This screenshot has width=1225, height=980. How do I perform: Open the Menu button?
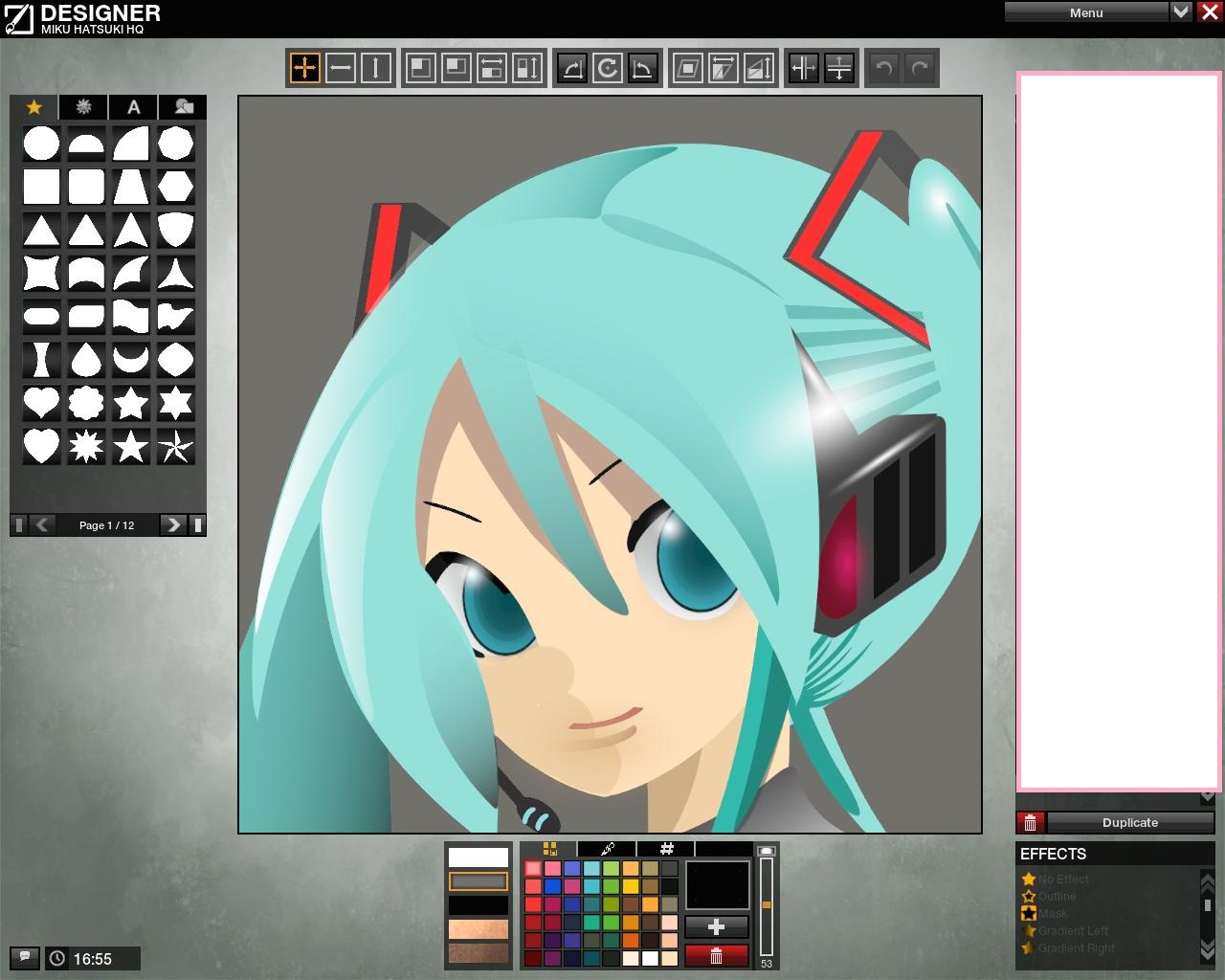(x=1085, y=12)
